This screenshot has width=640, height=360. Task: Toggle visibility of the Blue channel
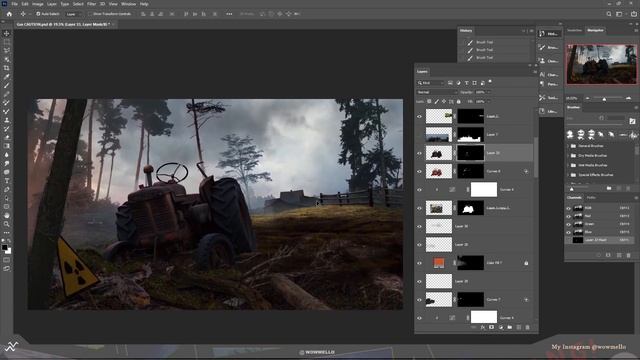pyautogui.click(x=568, y=232)
